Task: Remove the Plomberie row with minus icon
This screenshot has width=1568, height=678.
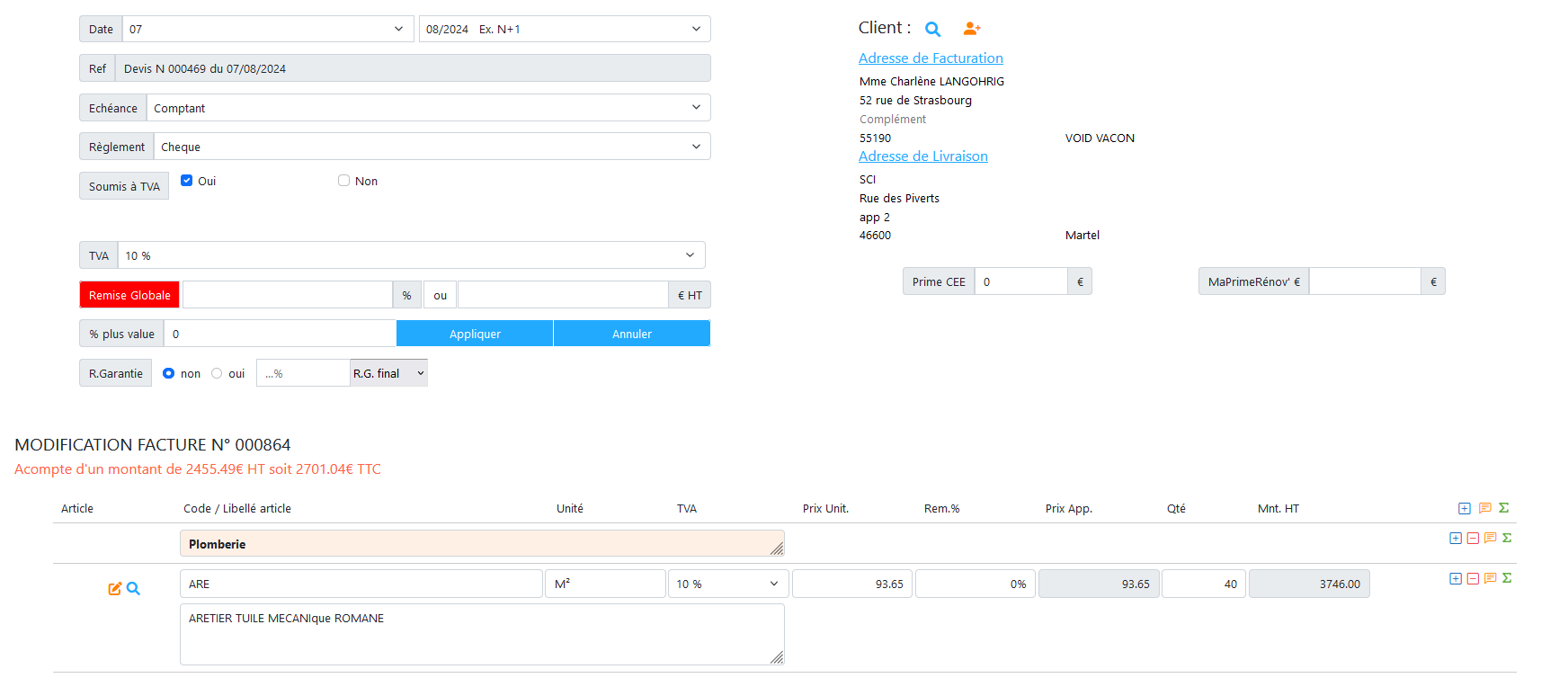Action: click(1473, 538)
